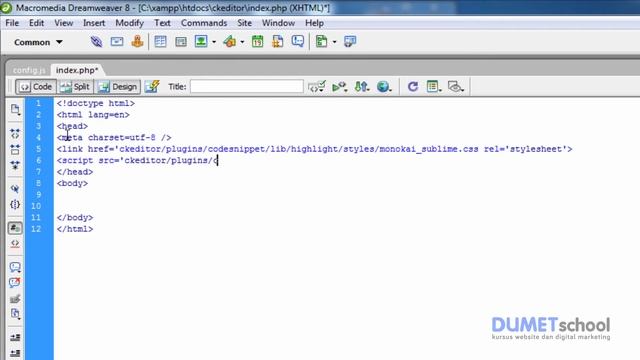Click in the Title input field
This screenshot has height=360, width=640.
(x=247, y=87)
